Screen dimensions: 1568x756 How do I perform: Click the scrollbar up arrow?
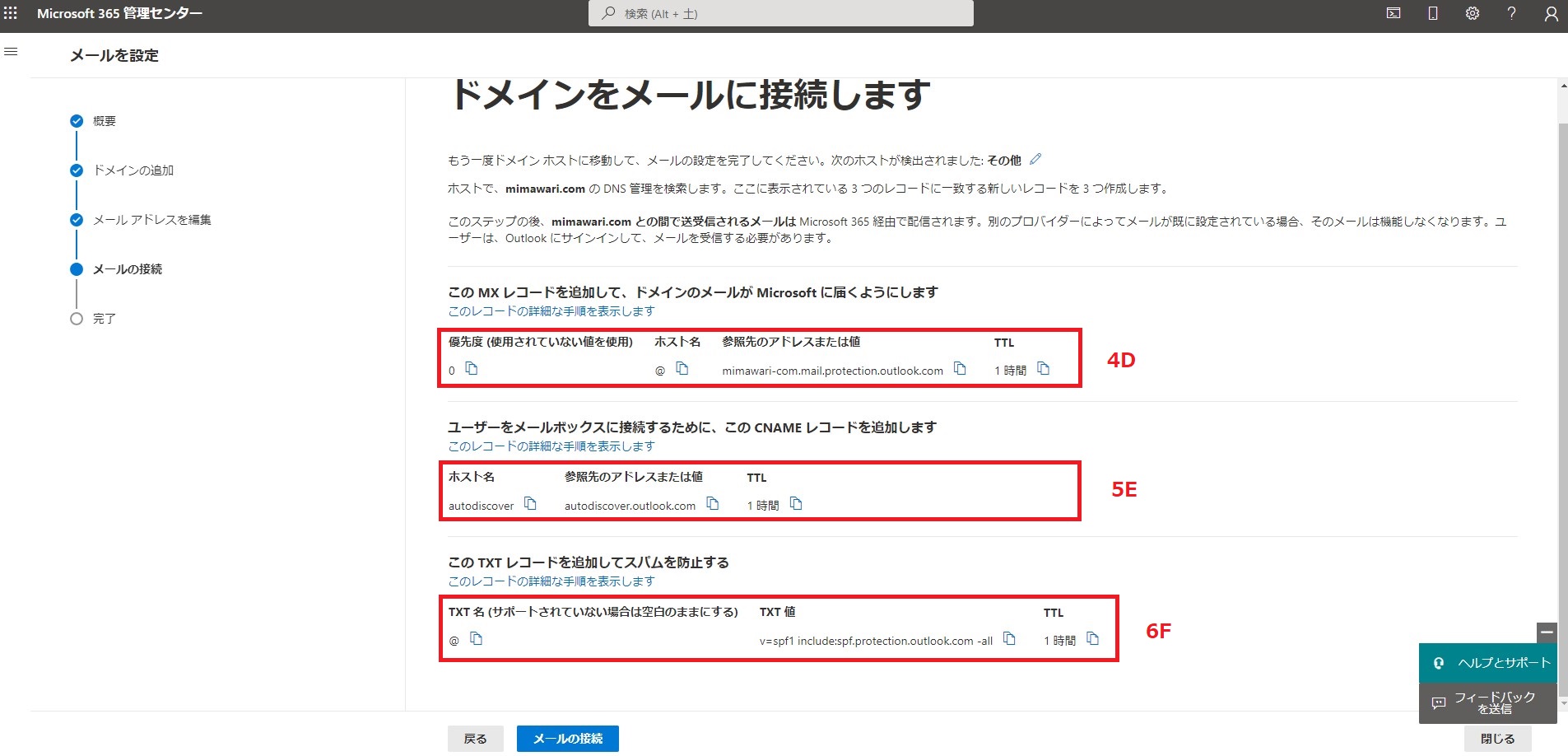[x=1563, y=85]
